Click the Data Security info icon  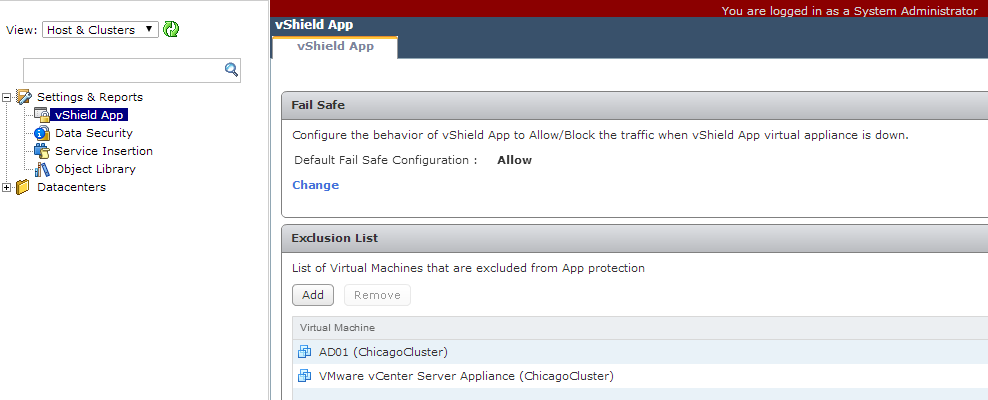click(x=42, y=133)
